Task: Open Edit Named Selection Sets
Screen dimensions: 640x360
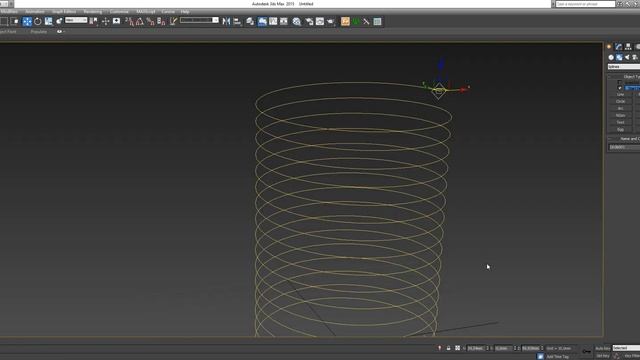Action: [173, 21]
